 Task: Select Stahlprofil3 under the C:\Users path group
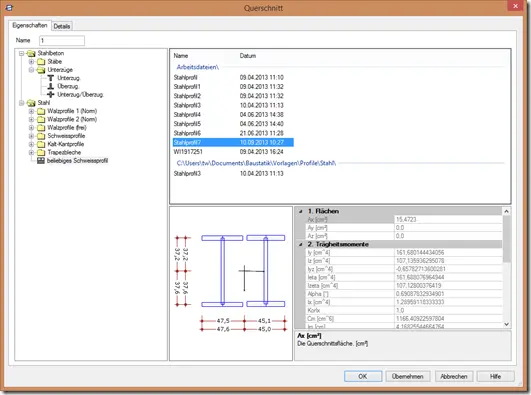tap(233, 173)
